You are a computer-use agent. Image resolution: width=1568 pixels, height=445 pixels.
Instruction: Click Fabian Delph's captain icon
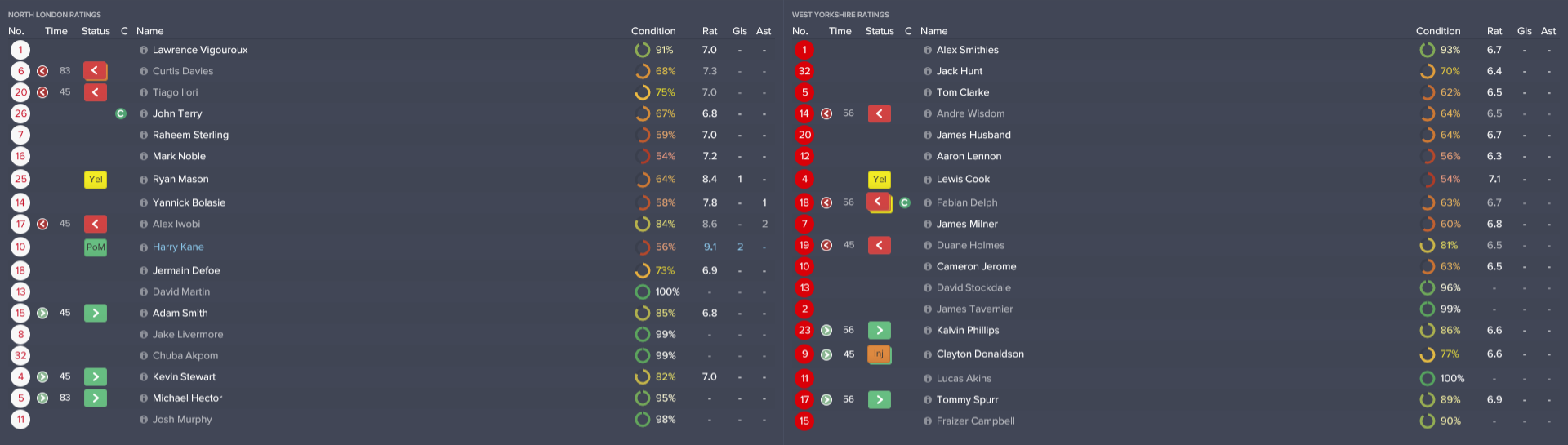click(x=905, y=202)
